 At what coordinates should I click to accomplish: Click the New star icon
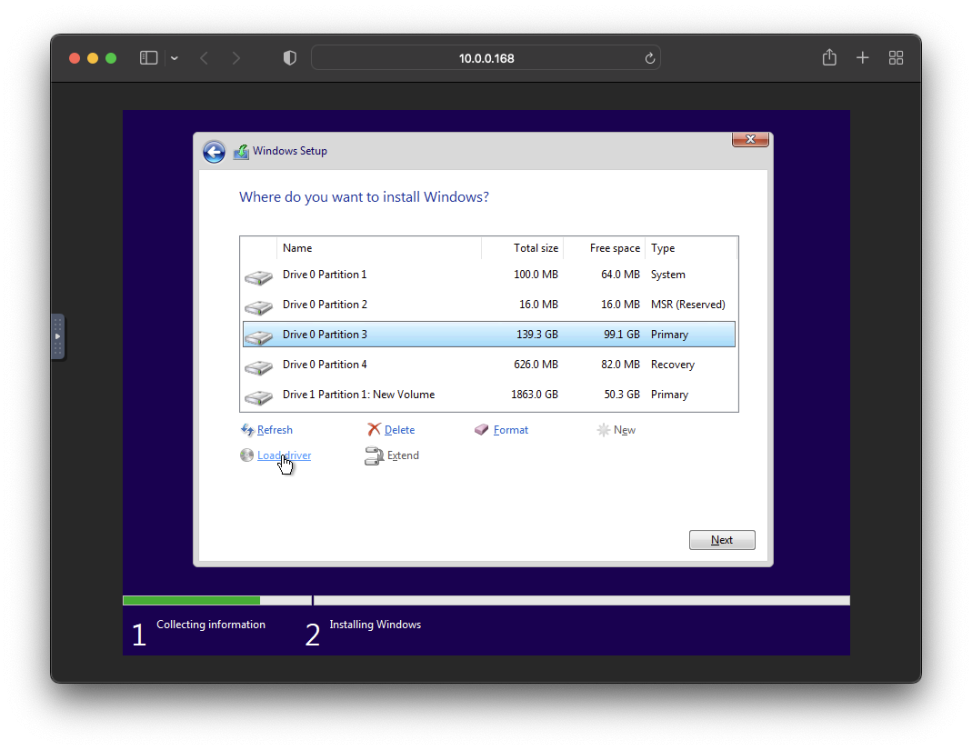(x=603, y=430)
